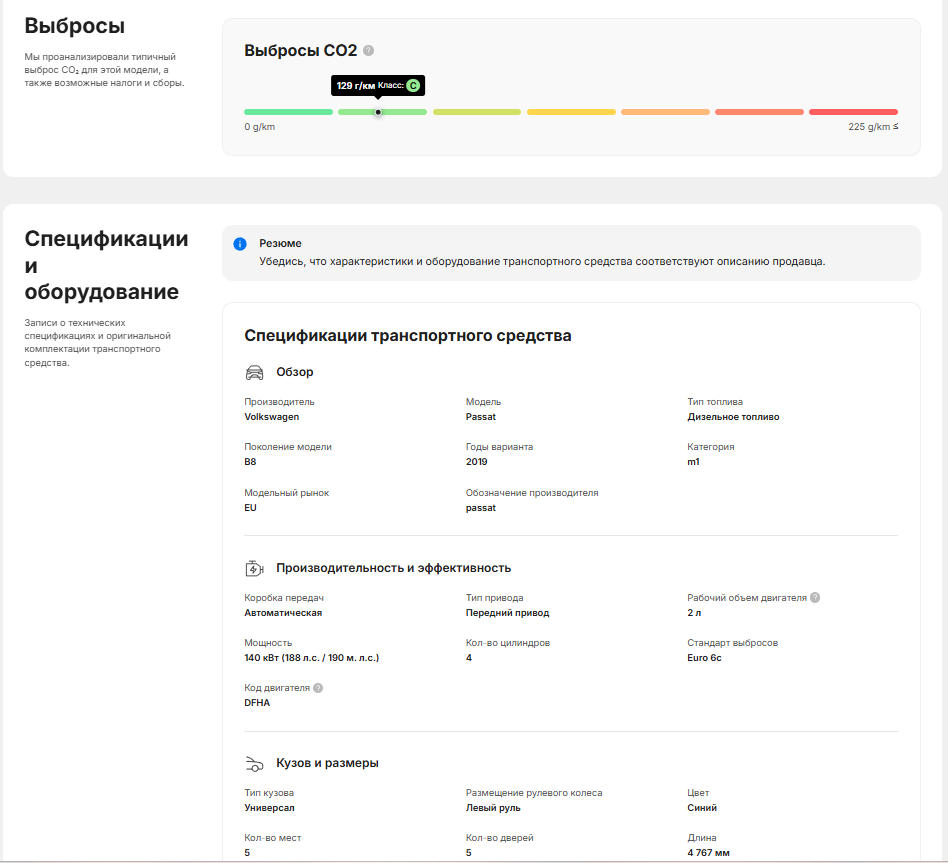
Task: Click the cylinder count value 4
Action: point(469,657)
